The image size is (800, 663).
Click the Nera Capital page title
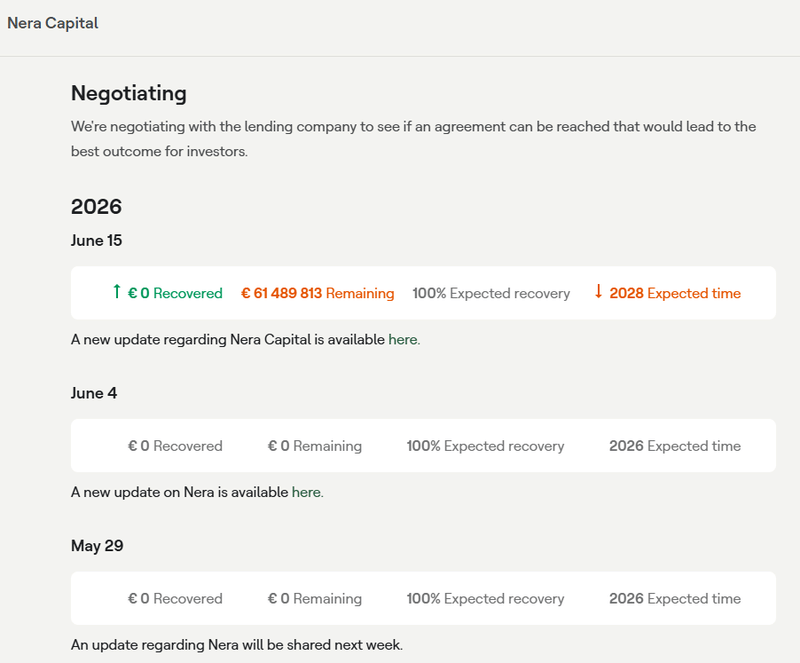[53, 23]
